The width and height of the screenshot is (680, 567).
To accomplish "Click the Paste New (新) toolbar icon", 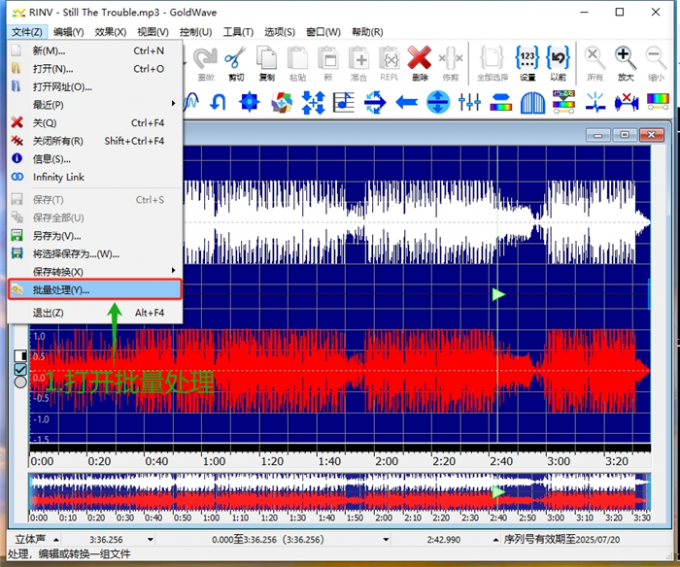I will pos(328,63).
